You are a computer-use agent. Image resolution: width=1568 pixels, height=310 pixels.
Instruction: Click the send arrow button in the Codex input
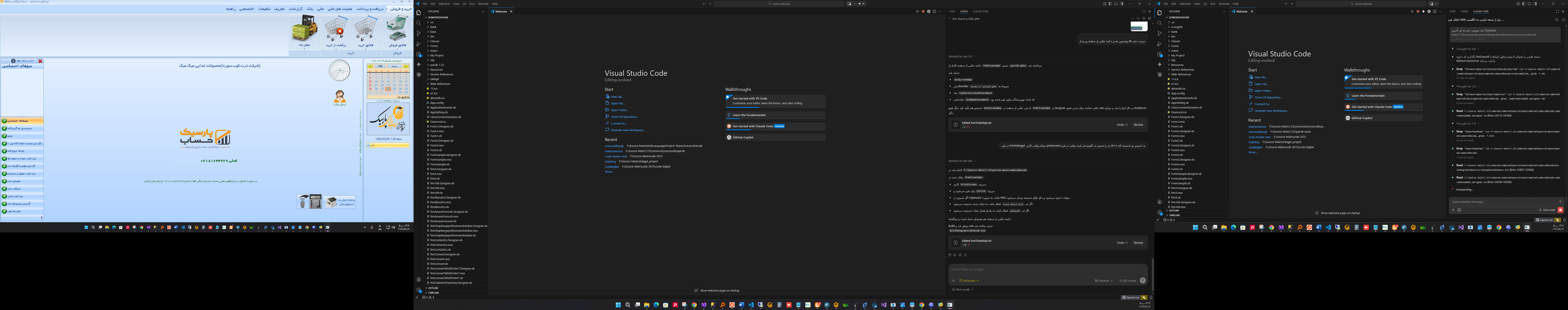(x=1143, y=281)
